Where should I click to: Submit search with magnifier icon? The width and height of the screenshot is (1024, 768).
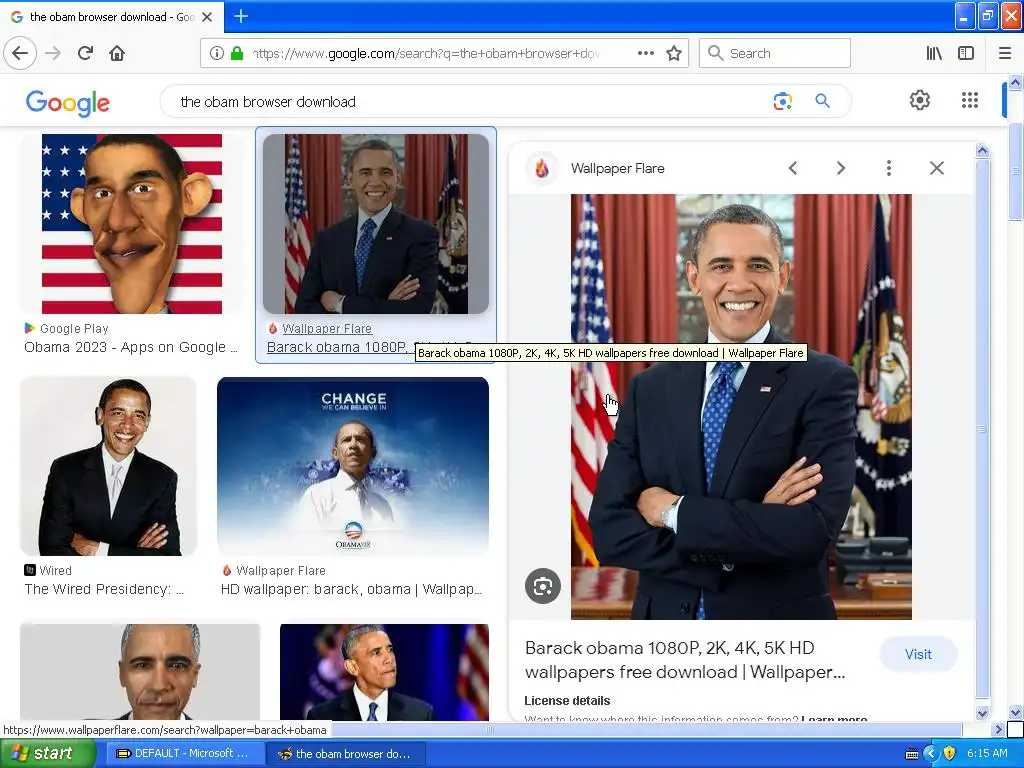click(822, 101)
